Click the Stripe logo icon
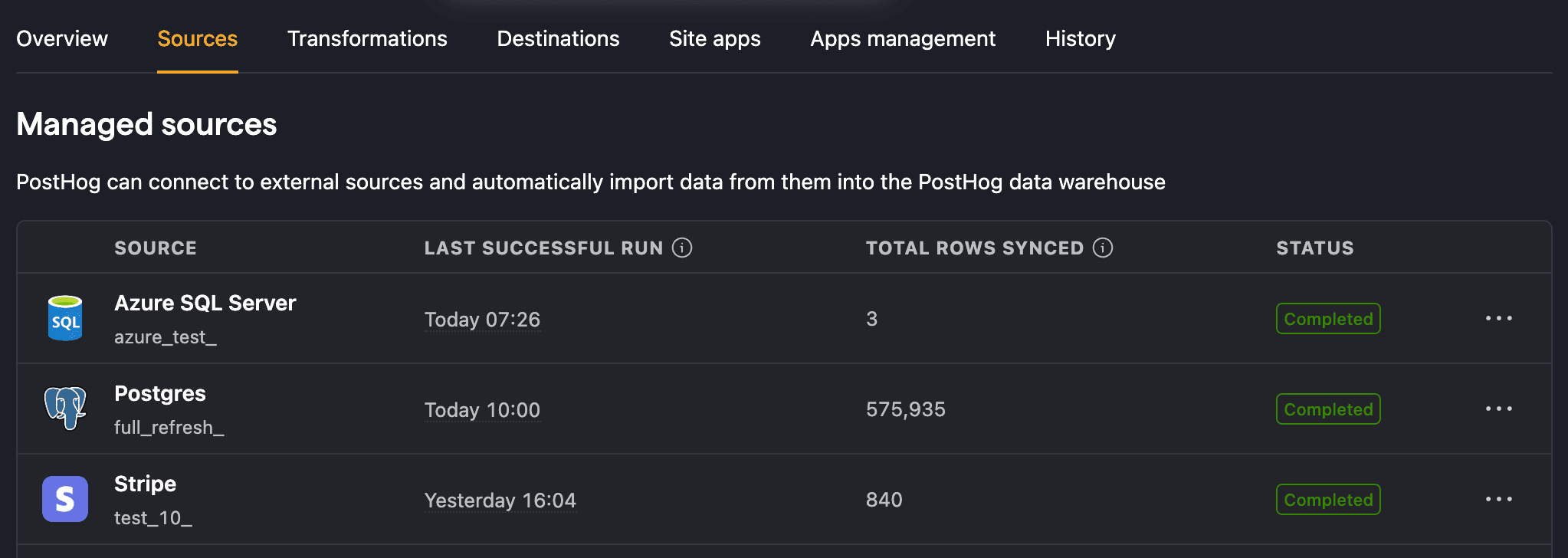The image size is (1568, 558). pyautogui.click(x=65, y=499)
